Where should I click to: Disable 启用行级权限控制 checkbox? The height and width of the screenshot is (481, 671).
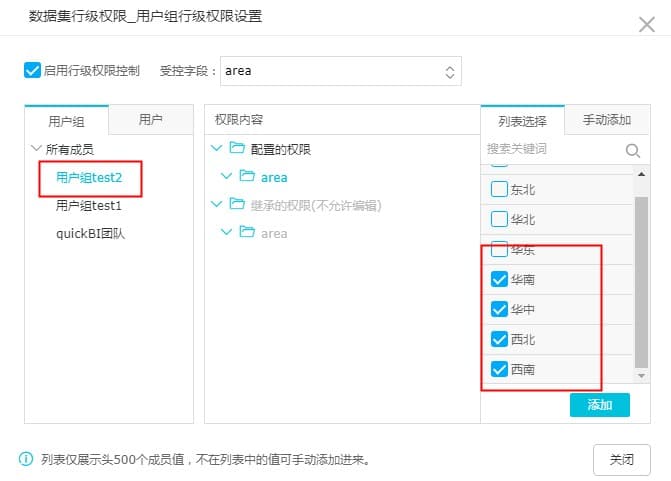tap(32, 71)
